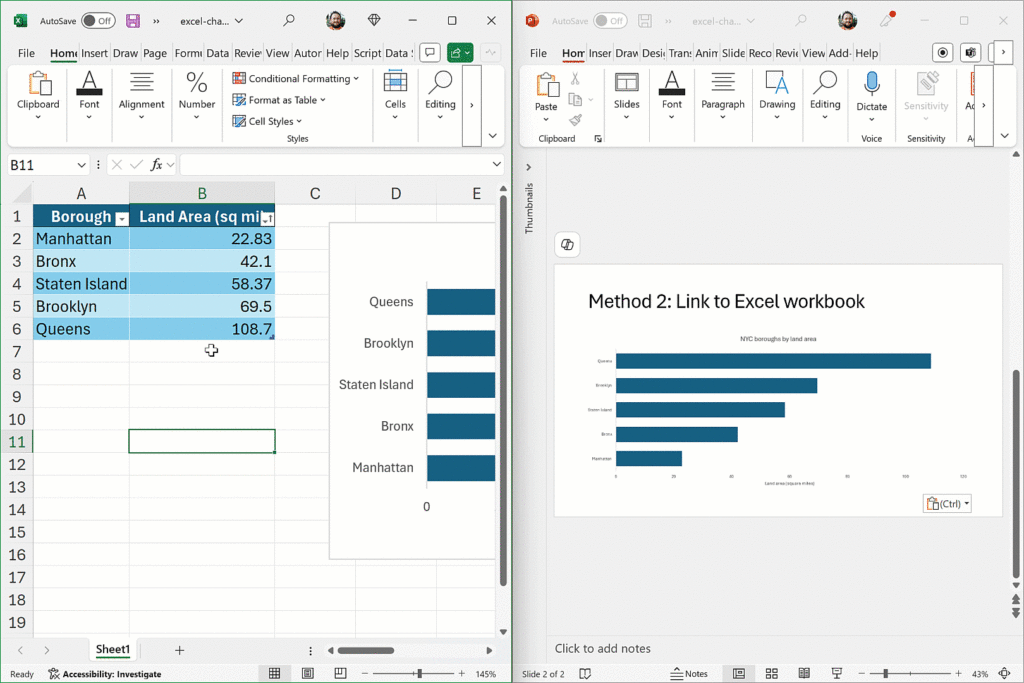Toggle the Notes pane in PowerPoint
The image size is (1024, 683).
(689, 674)
